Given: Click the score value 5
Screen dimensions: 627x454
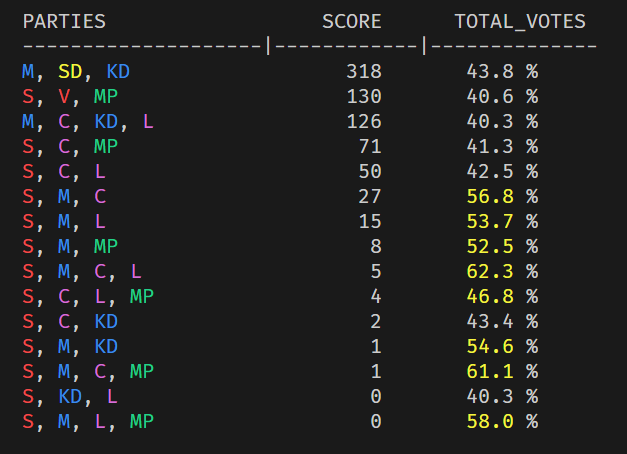Looking at the screenshot, I should pyautogui.click(x=376, y=272).
